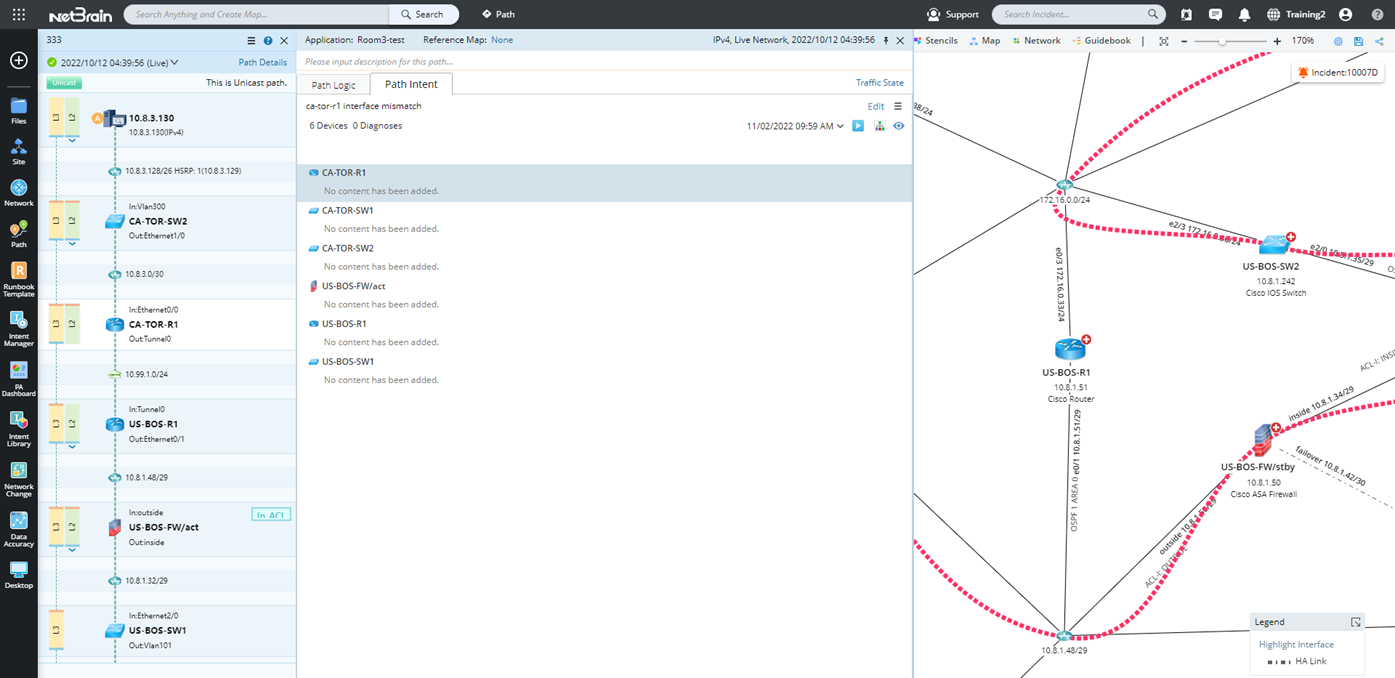Open the notifications bell

pyautogui.click(x=1244, y=14)
